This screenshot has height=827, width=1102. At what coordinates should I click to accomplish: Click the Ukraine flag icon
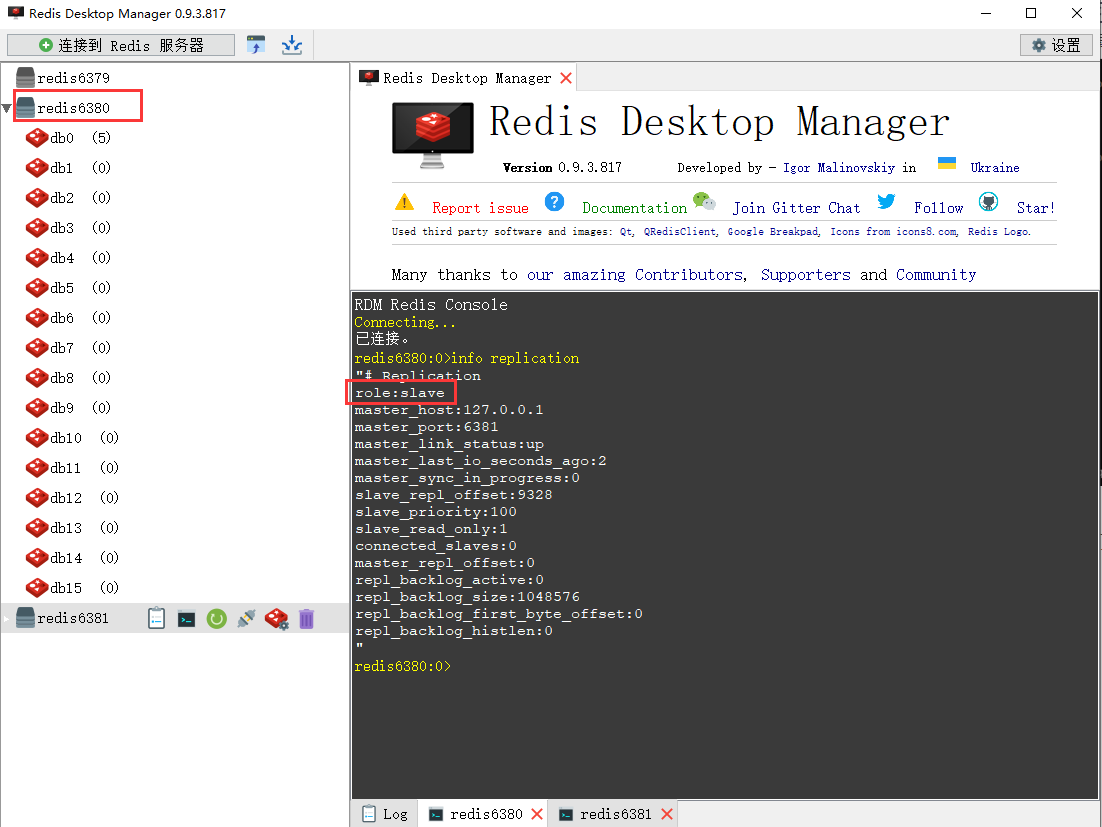point(947,164)
